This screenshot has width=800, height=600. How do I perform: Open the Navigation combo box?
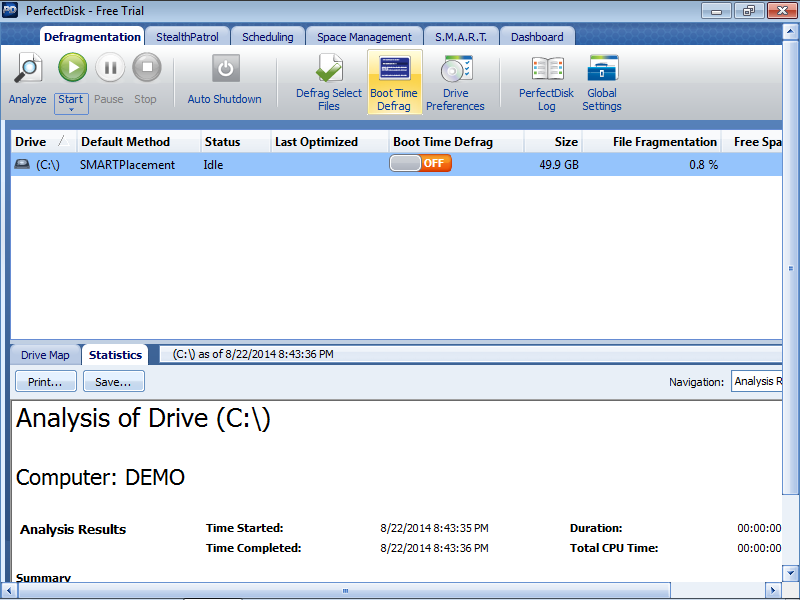coord(757,381)
